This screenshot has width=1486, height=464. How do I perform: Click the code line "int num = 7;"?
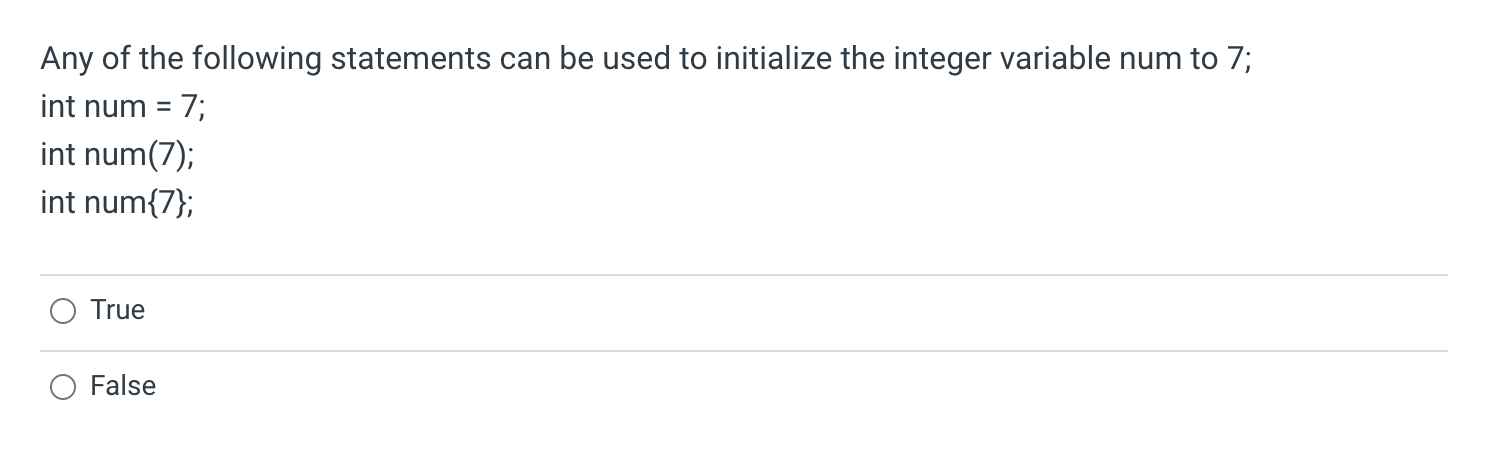point(123,107)
